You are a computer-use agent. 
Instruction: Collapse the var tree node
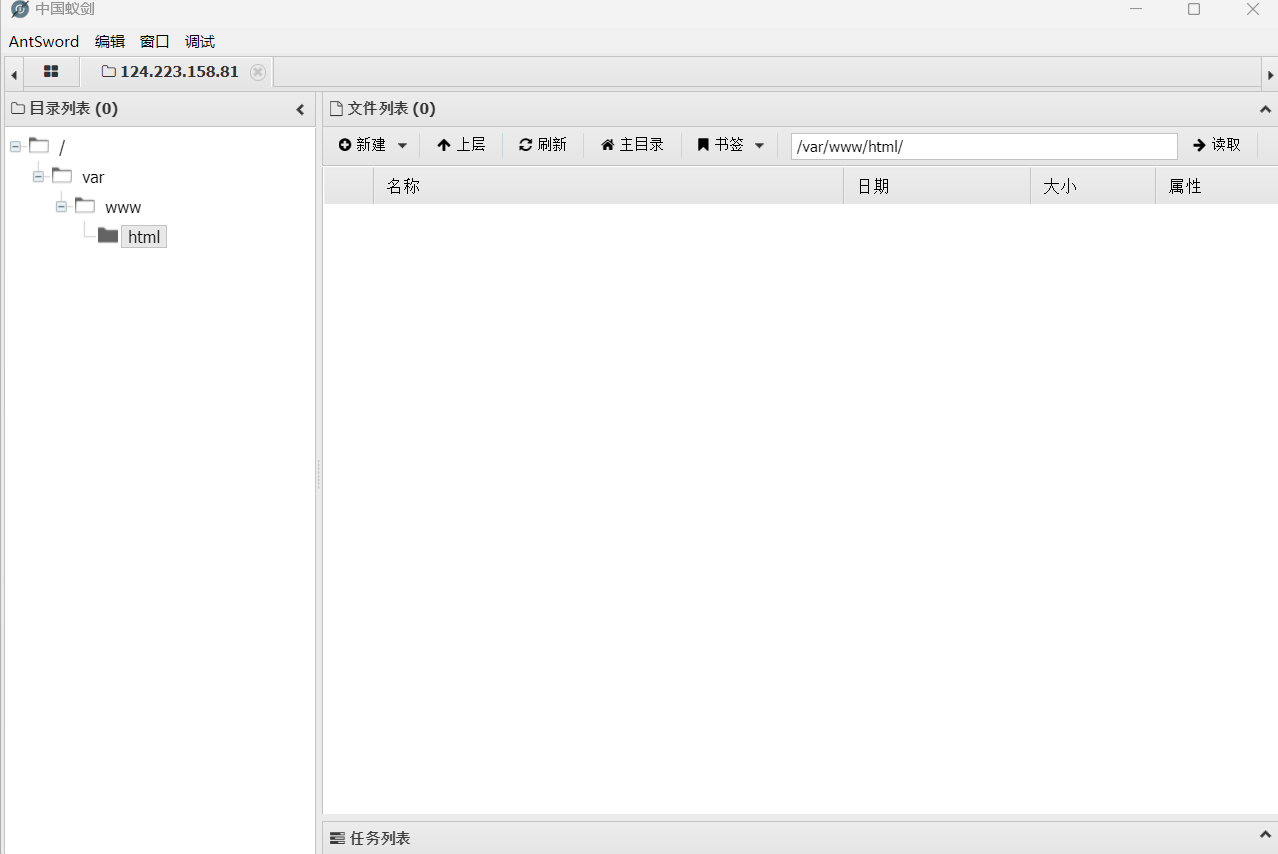pyautogui.click(x=38, y=177)
